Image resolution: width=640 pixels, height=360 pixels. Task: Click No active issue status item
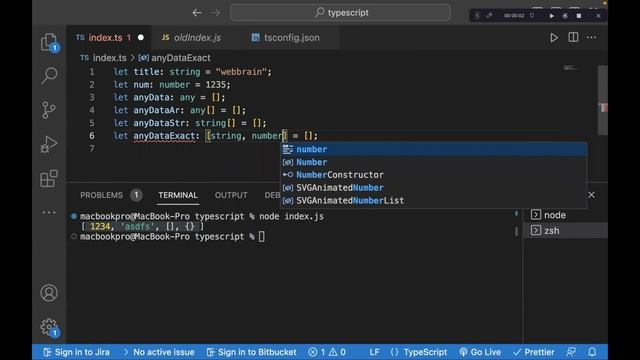[x=159, y=352]
